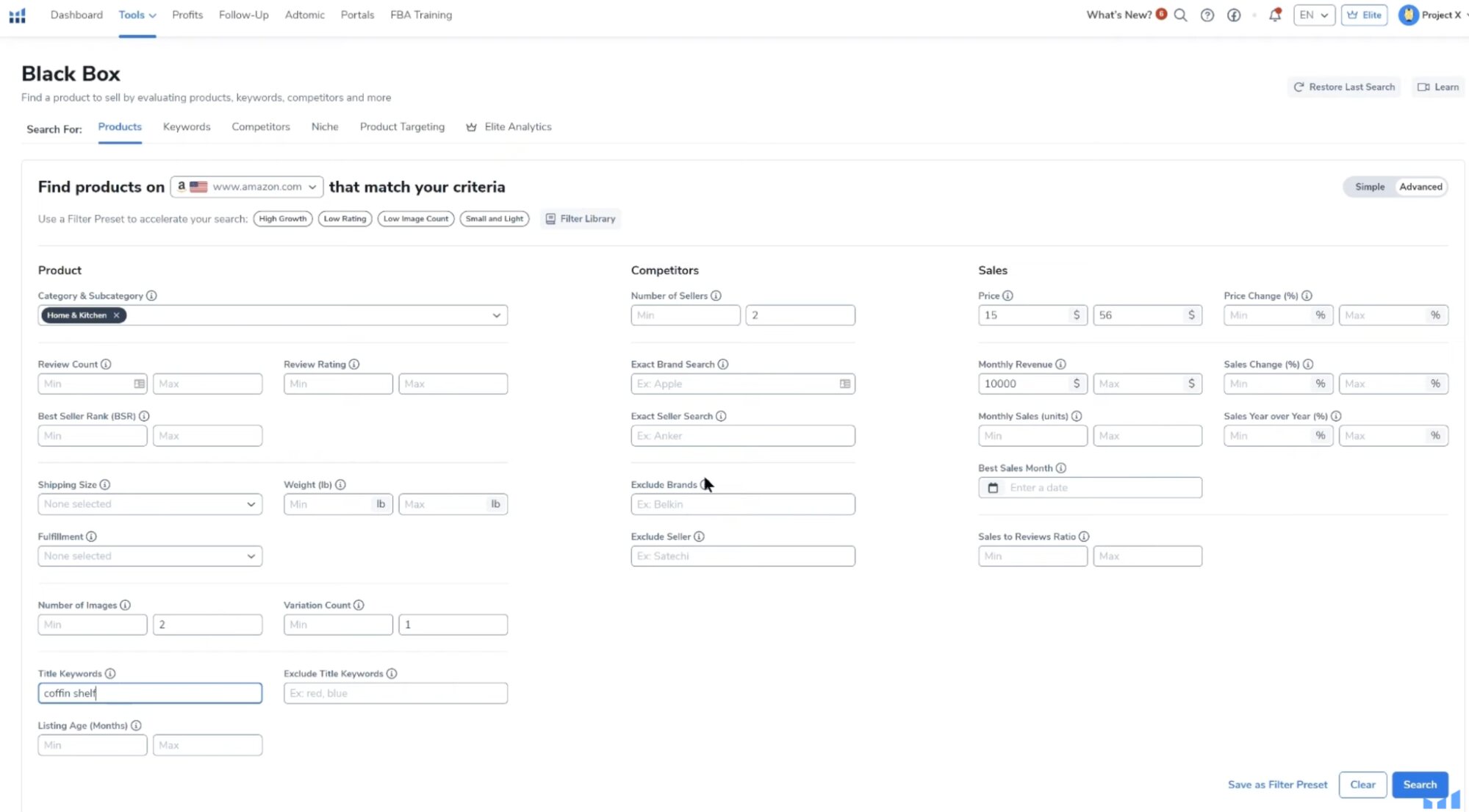Viewport: 1469px width, 812px height.
Task: Open the Shipping Size dropdown
Action: pos(150,504)
